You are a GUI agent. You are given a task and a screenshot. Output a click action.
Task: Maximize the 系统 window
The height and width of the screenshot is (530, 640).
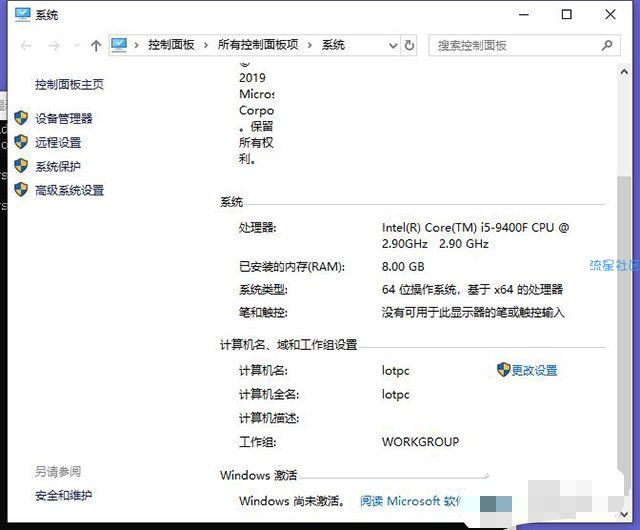[567, 15]
